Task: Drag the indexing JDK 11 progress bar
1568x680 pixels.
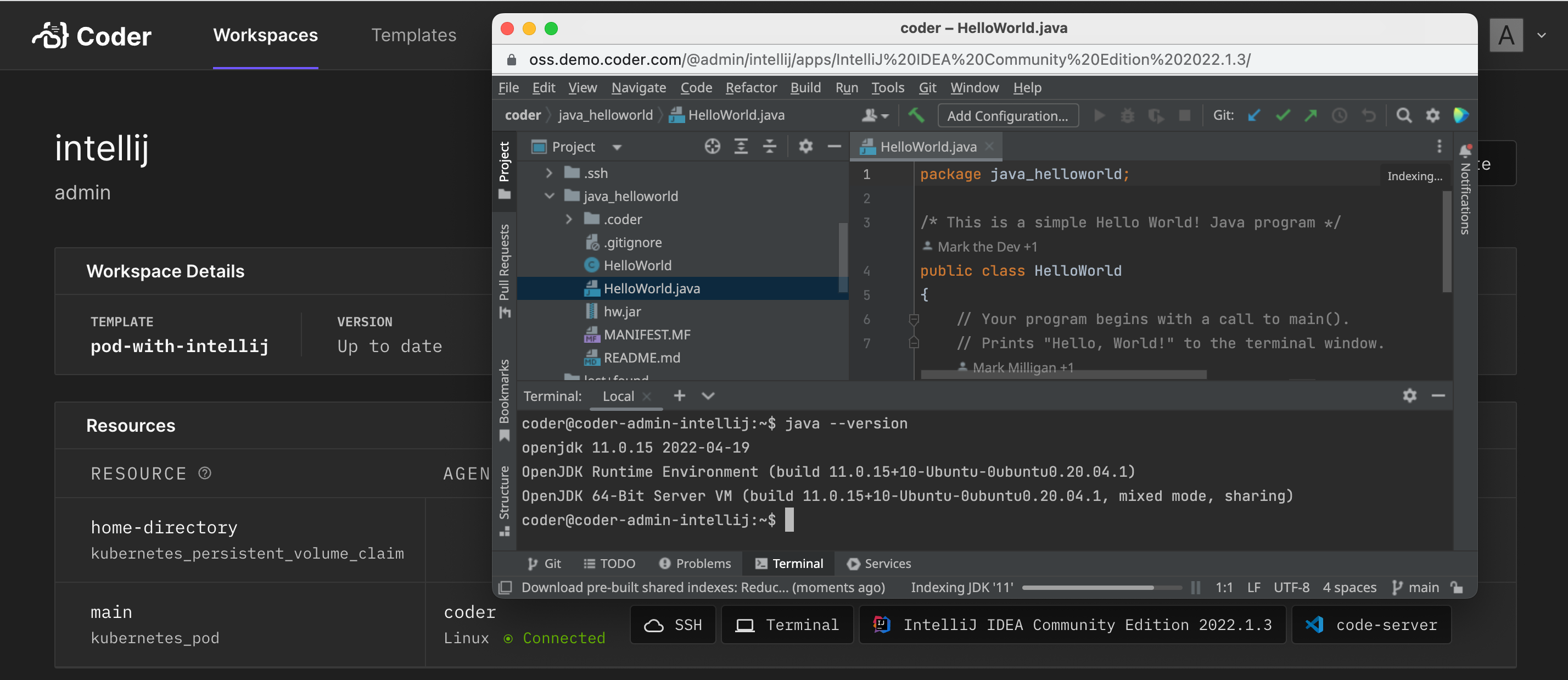Action: coord(1100,587)
